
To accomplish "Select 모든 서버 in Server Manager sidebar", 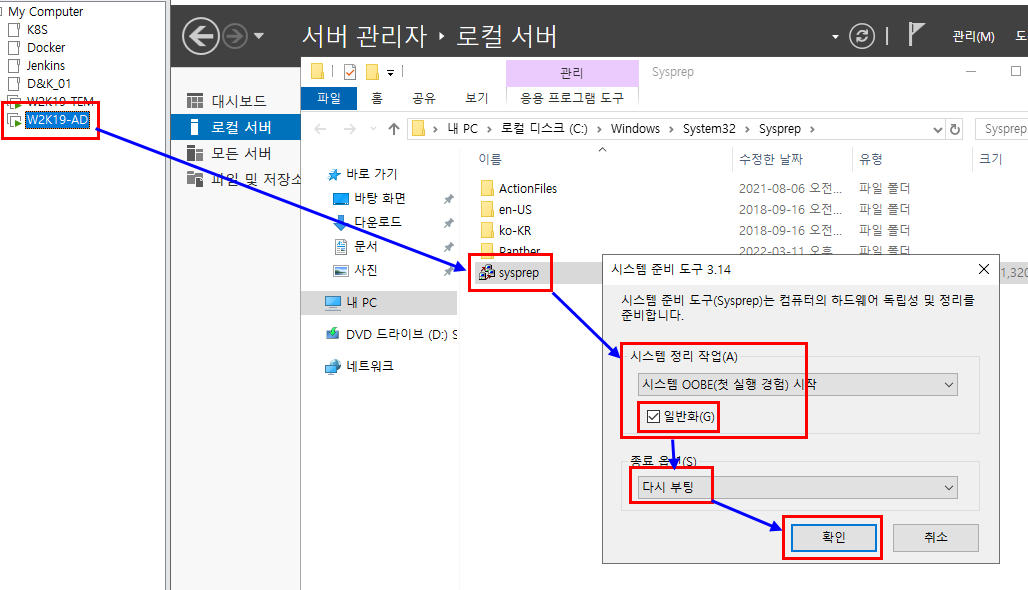I will (241, 153).
